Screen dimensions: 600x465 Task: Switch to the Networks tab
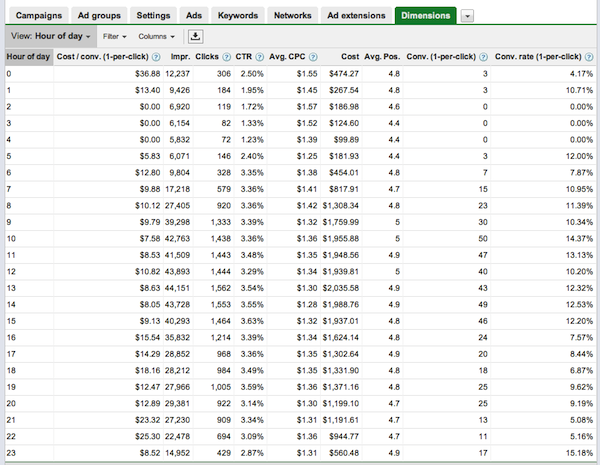[x=292, y=16]
